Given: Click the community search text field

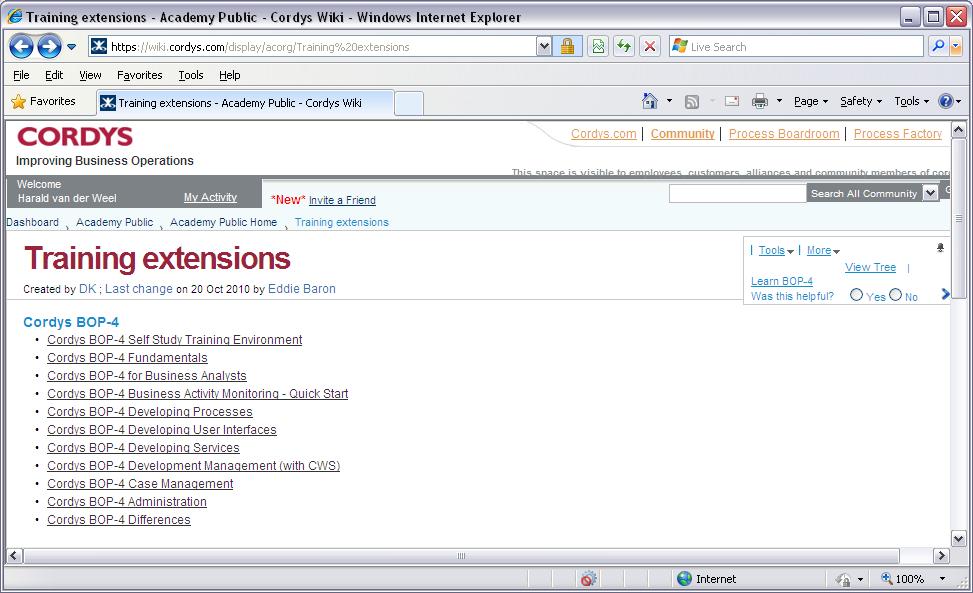Looking at the screenshot, I should [x=737, y=194].
